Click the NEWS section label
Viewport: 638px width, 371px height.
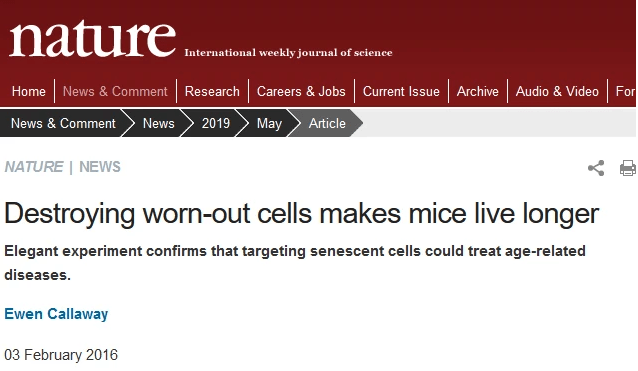point(100,167)
